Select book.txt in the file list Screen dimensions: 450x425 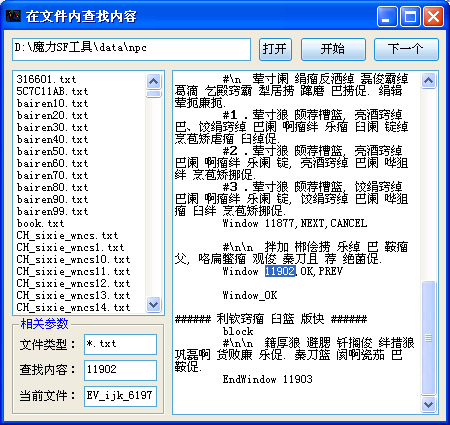pos(40,223)
